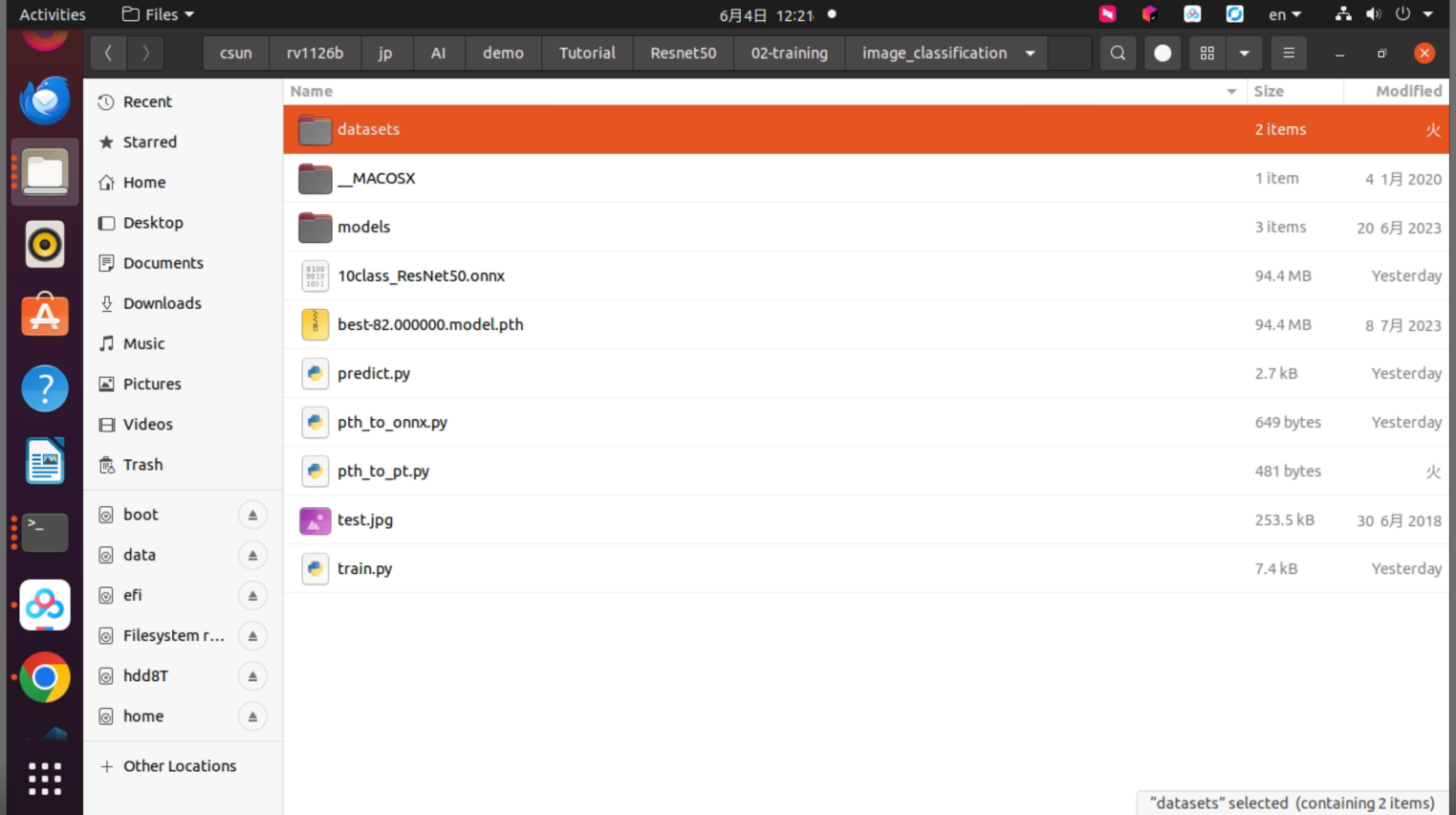The image size is (1456, 815).
Task: Go back with the left arrow button
Action: 108,54
